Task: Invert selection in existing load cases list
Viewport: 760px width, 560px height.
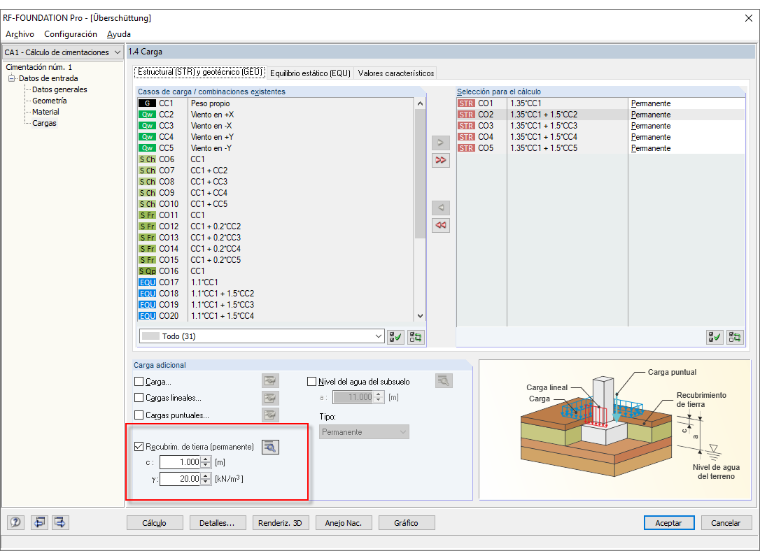Action: pyautogui.click(x=415, y=337)
